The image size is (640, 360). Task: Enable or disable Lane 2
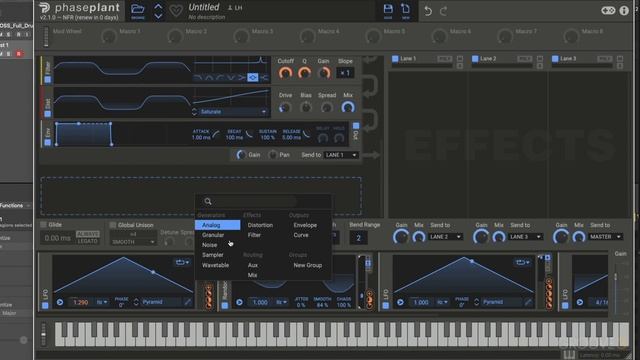click(x=475, y=59)
